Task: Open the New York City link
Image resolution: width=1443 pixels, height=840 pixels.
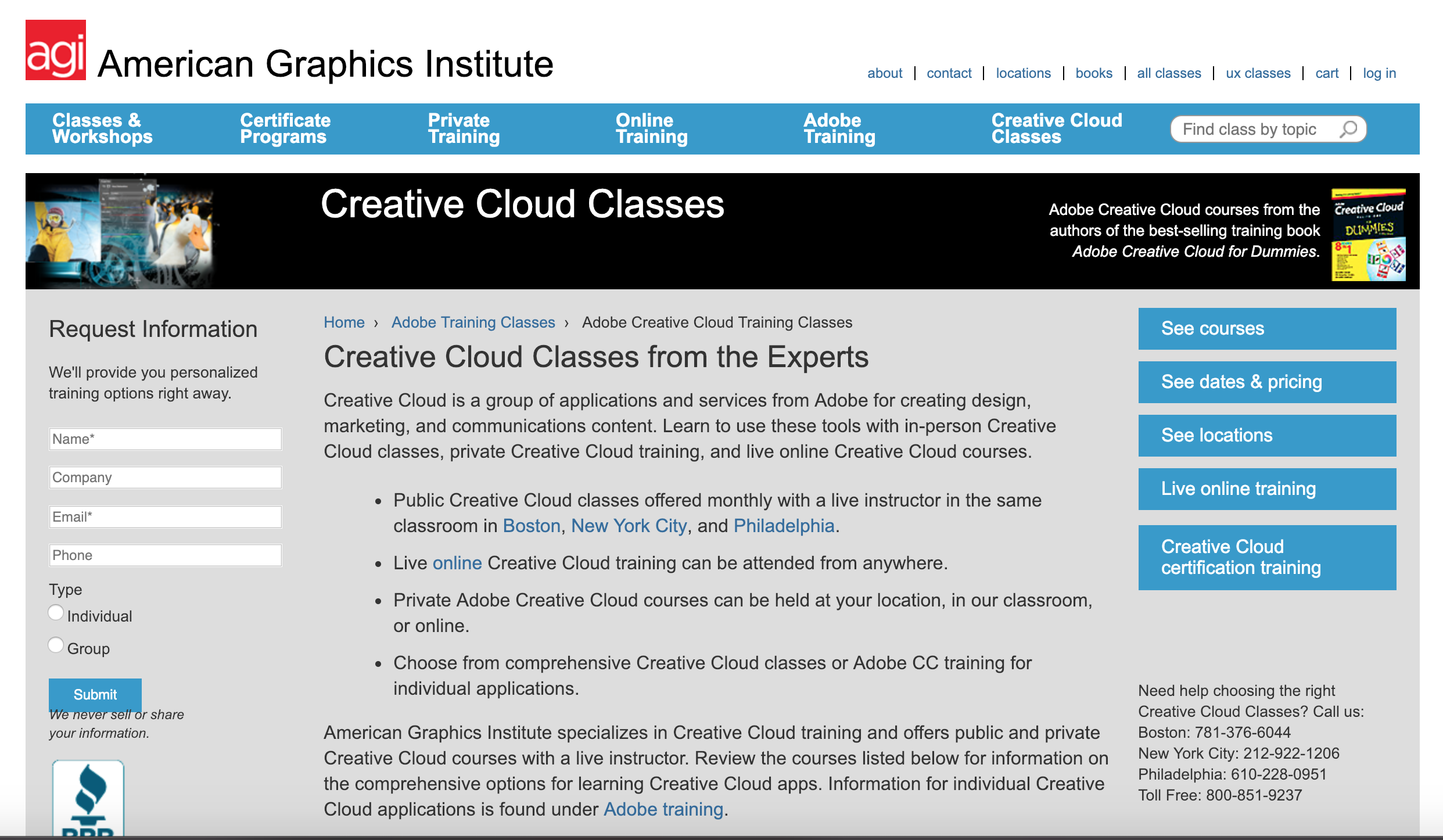Action: [x=629, y=526]
